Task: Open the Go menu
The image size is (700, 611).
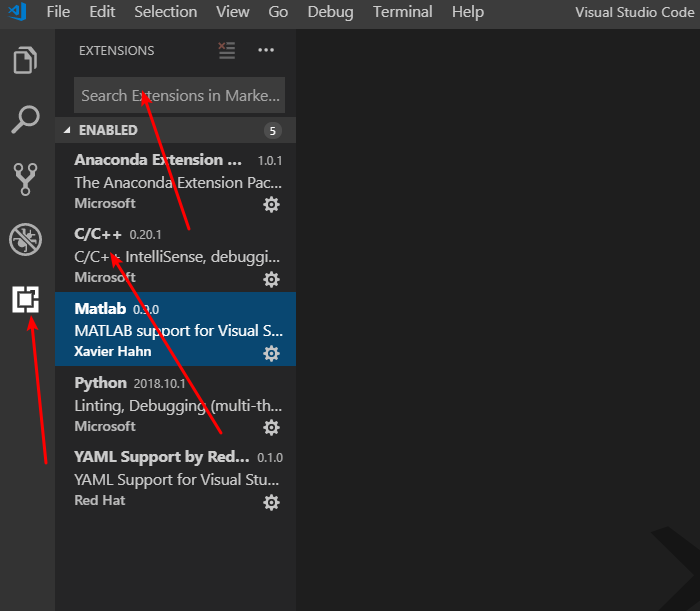Action: click(278, 12)
